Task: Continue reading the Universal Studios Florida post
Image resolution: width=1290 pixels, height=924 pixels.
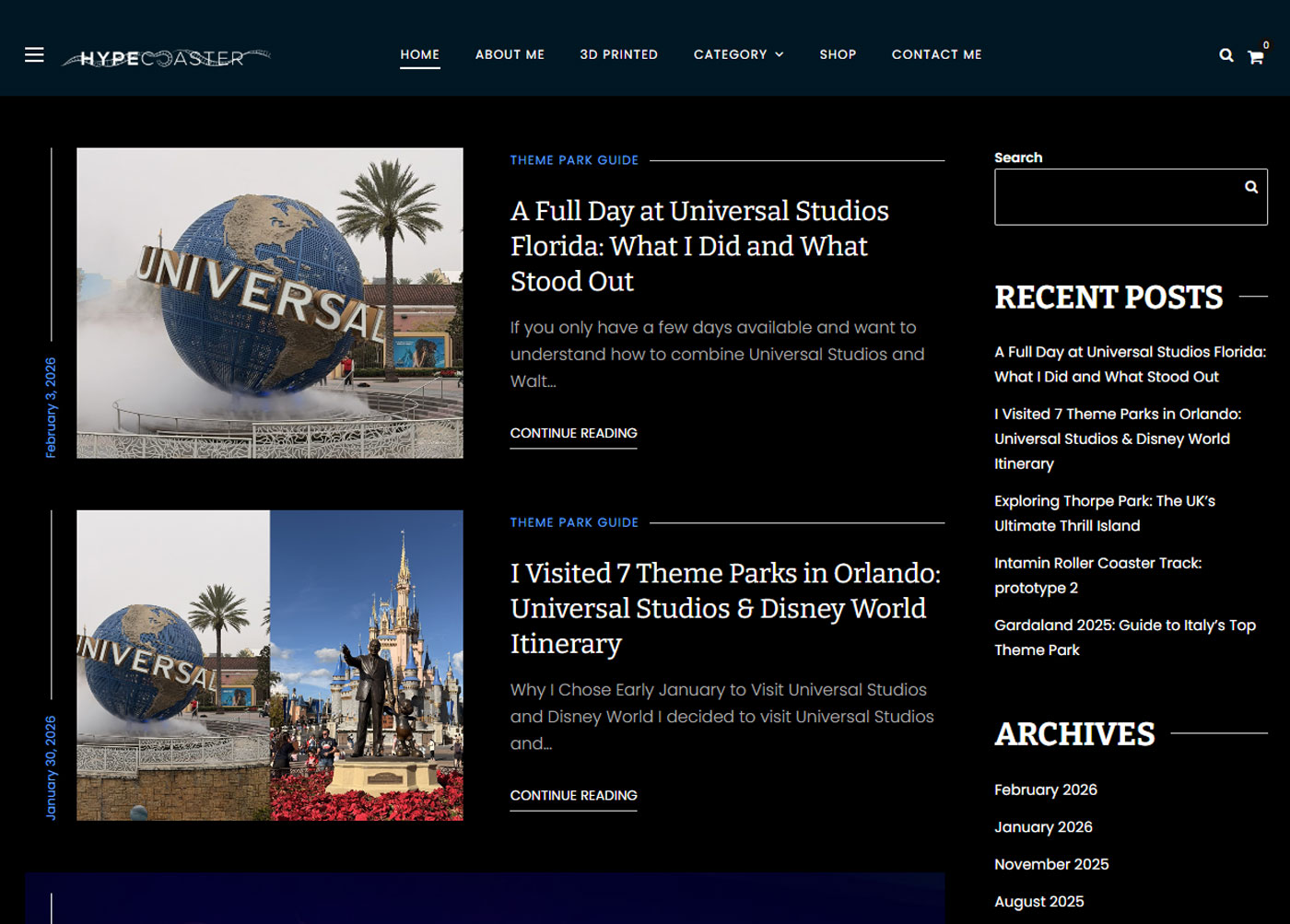Action: click(574, 433)
